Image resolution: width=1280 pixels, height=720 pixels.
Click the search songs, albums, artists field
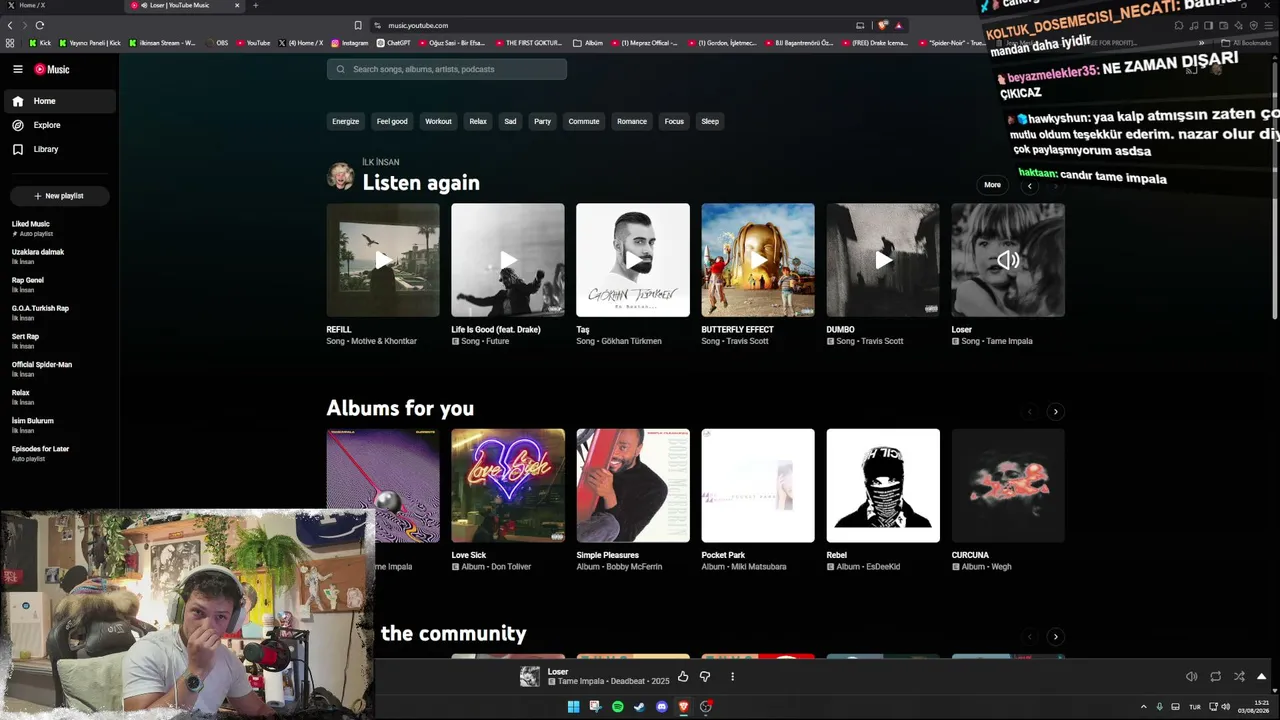point(447,69)
